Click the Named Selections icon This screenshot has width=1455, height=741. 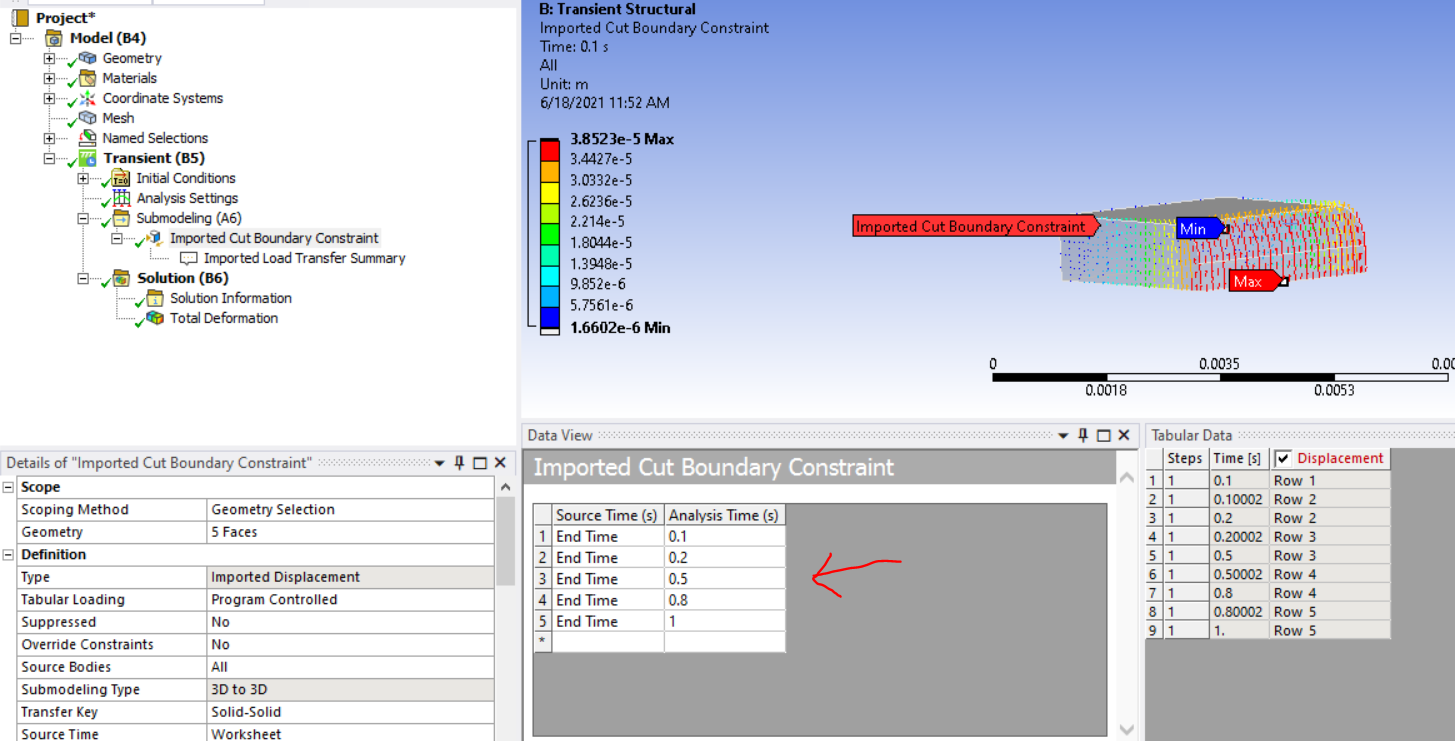pos(88,138)
